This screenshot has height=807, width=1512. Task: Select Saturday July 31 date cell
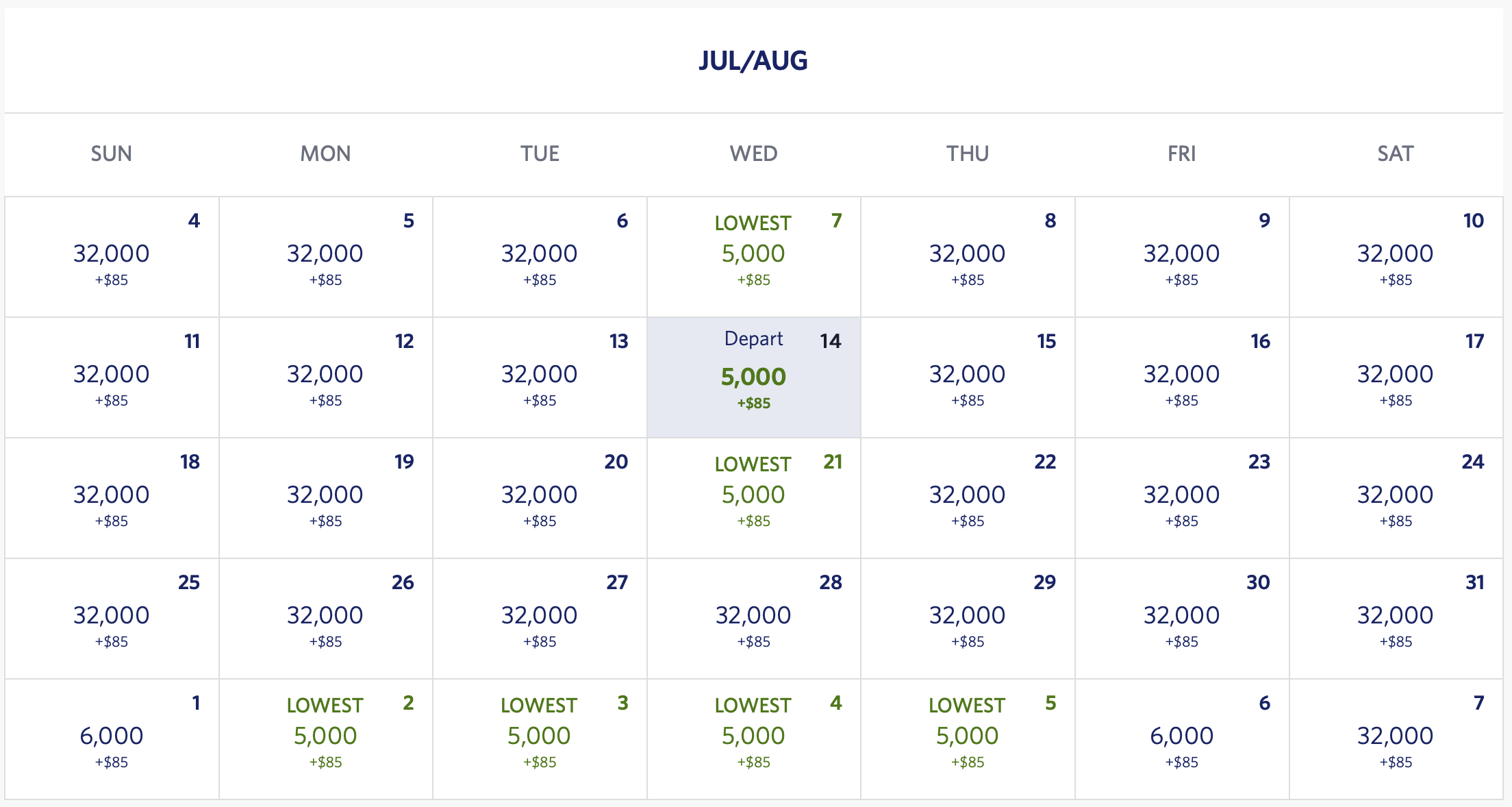[x=1397, y=615]
